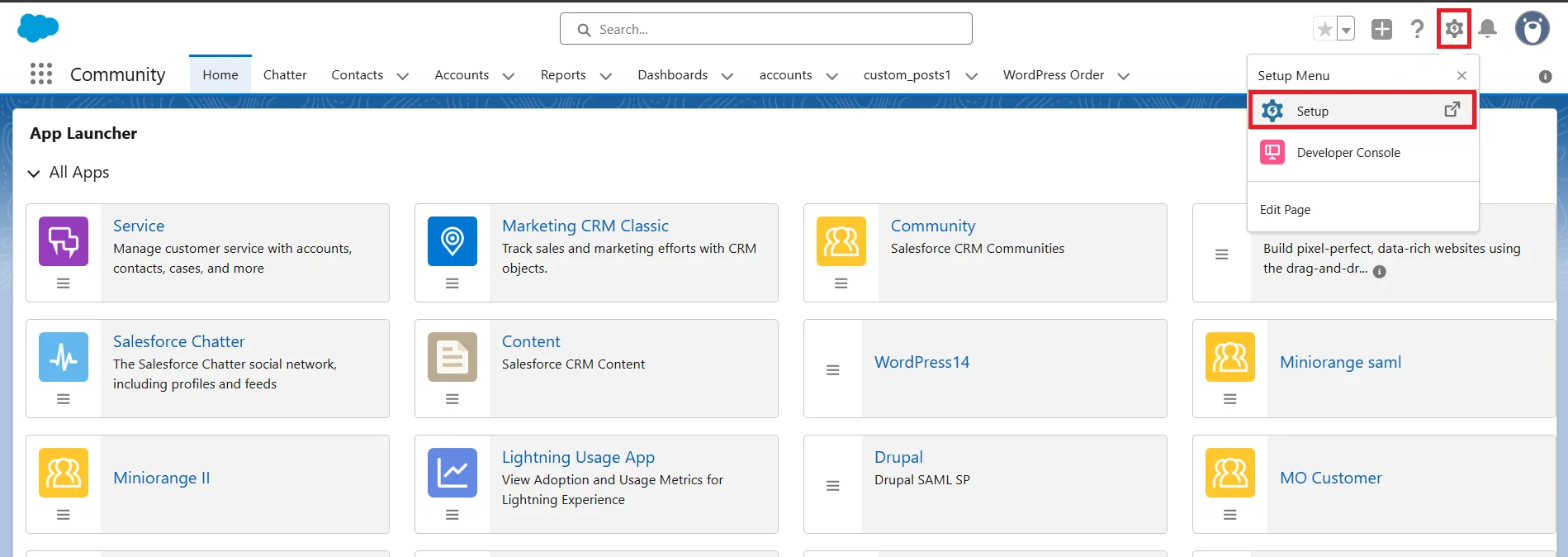The height and width of the screenshot is (557, 1568).
Task: Open the MO Customer app link
Action: pyautogui.click(x=1330, y=478)
